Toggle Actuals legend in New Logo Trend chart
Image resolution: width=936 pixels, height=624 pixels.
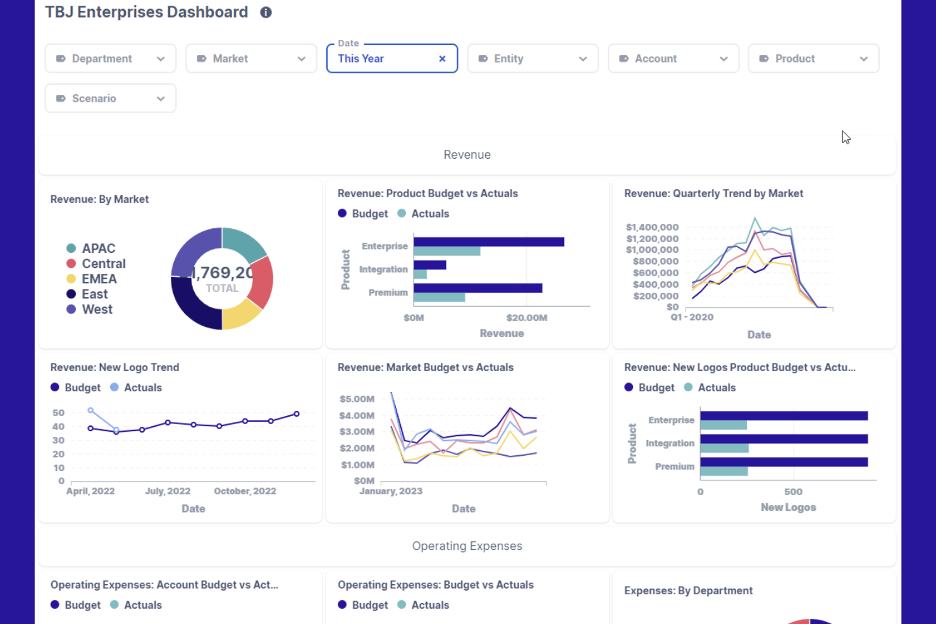coord(135,388)
